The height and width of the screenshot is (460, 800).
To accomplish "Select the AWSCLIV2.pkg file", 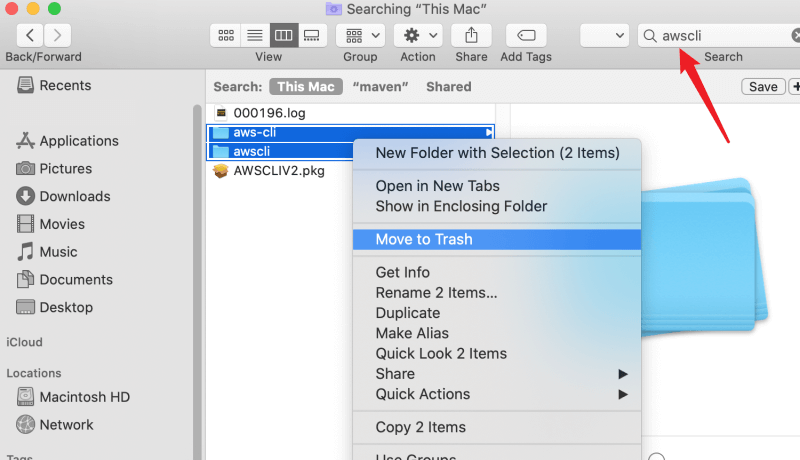I will point(278,171).
